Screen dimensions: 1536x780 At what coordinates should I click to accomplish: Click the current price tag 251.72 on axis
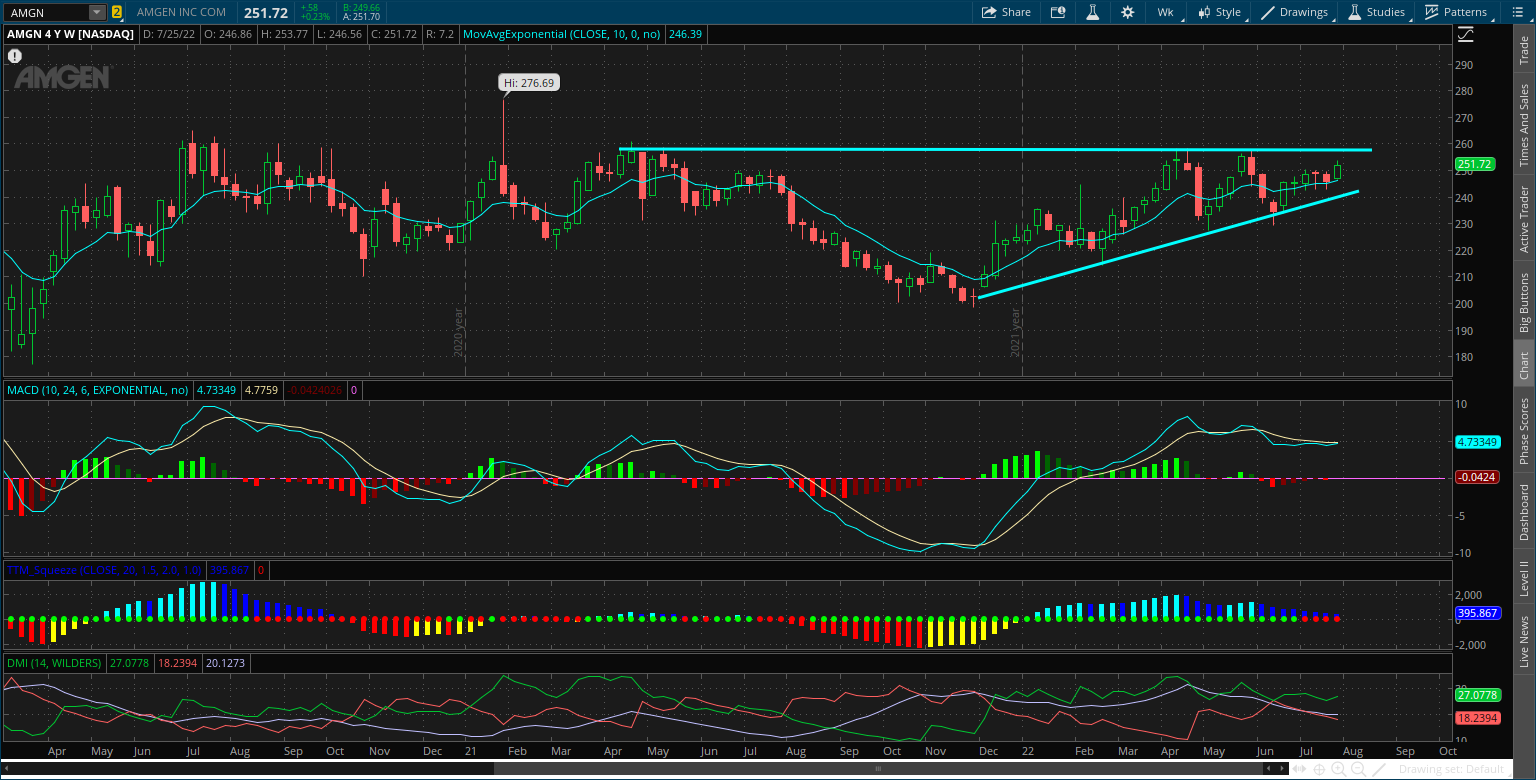1475,164
